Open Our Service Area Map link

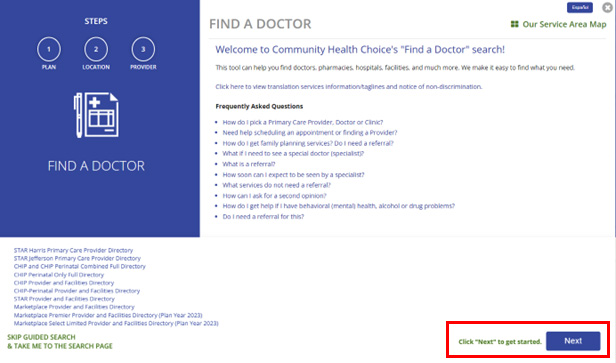(x=564, y=24)
